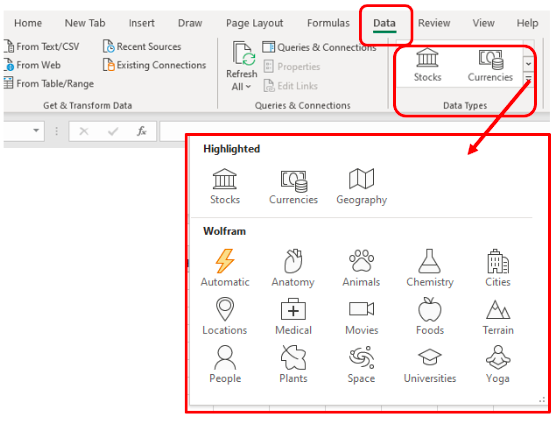Click Existing Connections
The width and height of the screenshot is (557, 427).
(x=155, y=65)
